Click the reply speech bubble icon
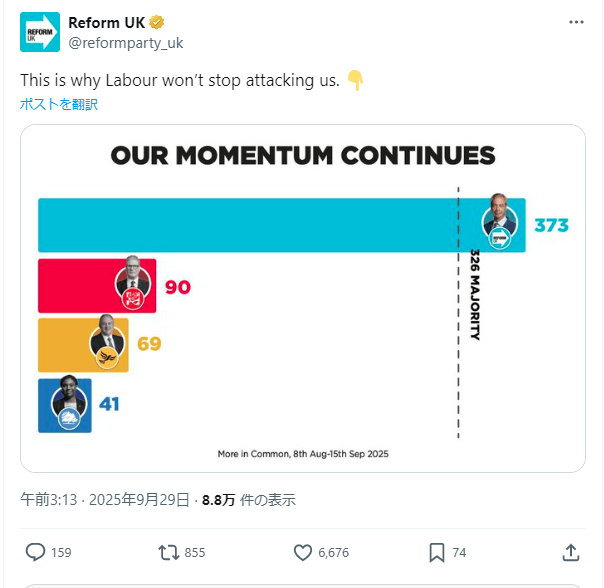Image resolution: width=604 pixels, height=588 pixels. (x=35, y=552)
